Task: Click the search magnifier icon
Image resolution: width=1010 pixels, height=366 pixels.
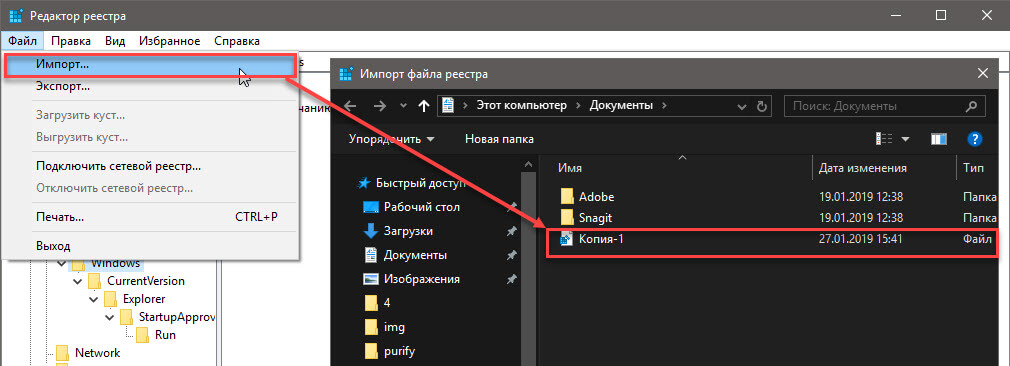Action: 972,106
